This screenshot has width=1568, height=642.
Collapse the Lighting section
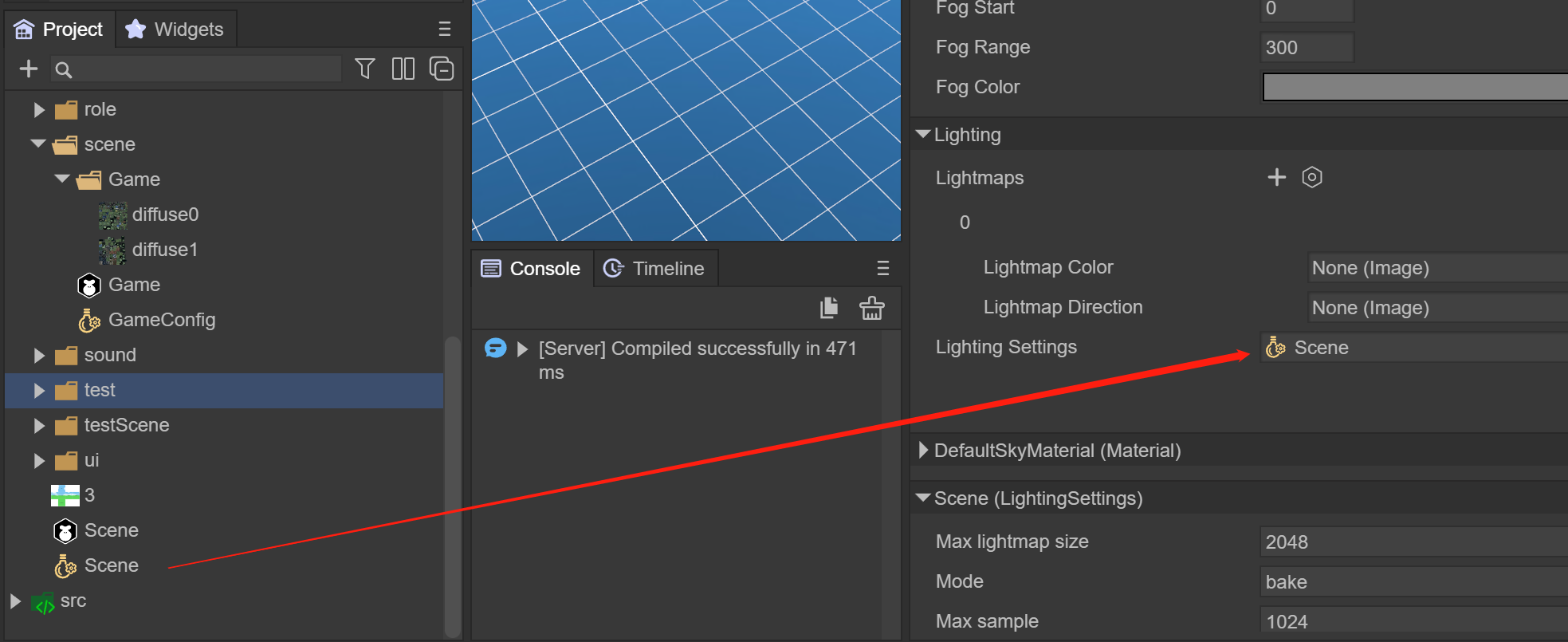923,135
